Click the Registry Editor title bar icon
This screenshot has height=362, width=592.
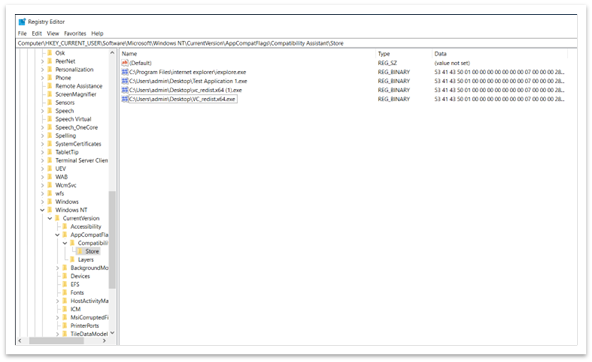pyautogui.click(x=22, y=22)
